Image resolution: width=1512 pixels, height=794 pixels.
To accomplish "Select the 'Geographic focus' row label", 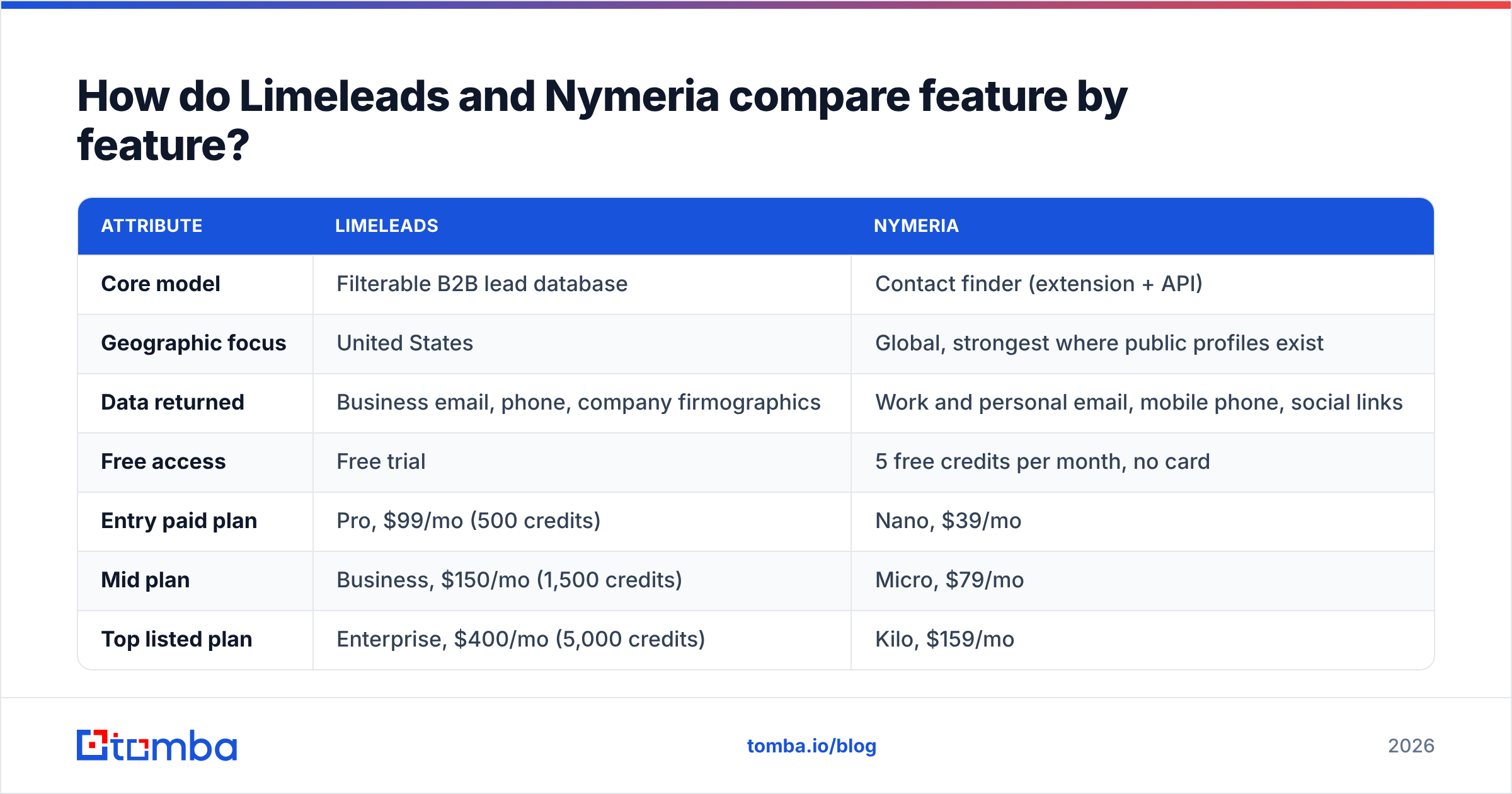I will coord(193,343).
